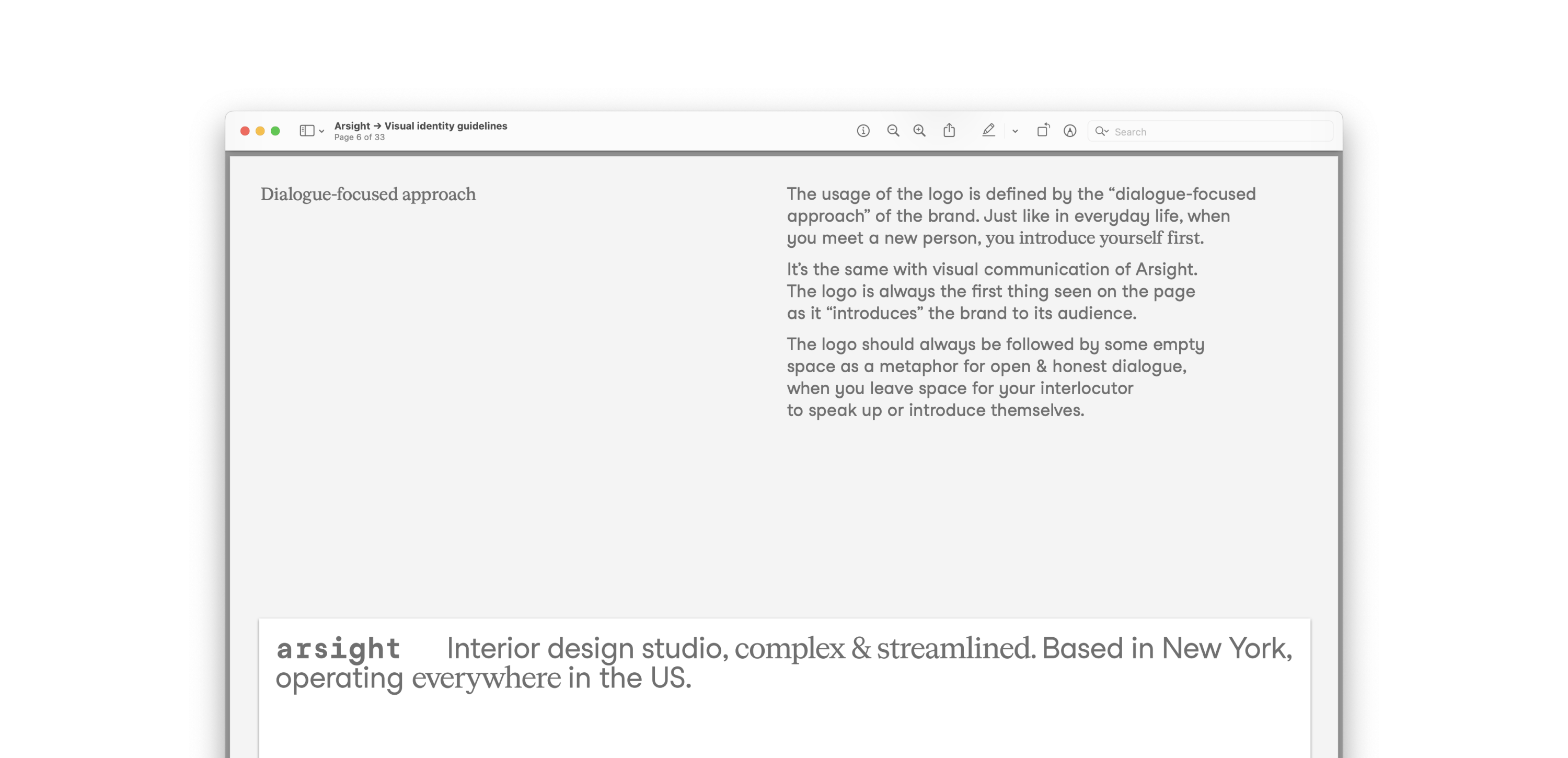
Task: Rotate the page with rotate icon
Action: pos(1043,130)
